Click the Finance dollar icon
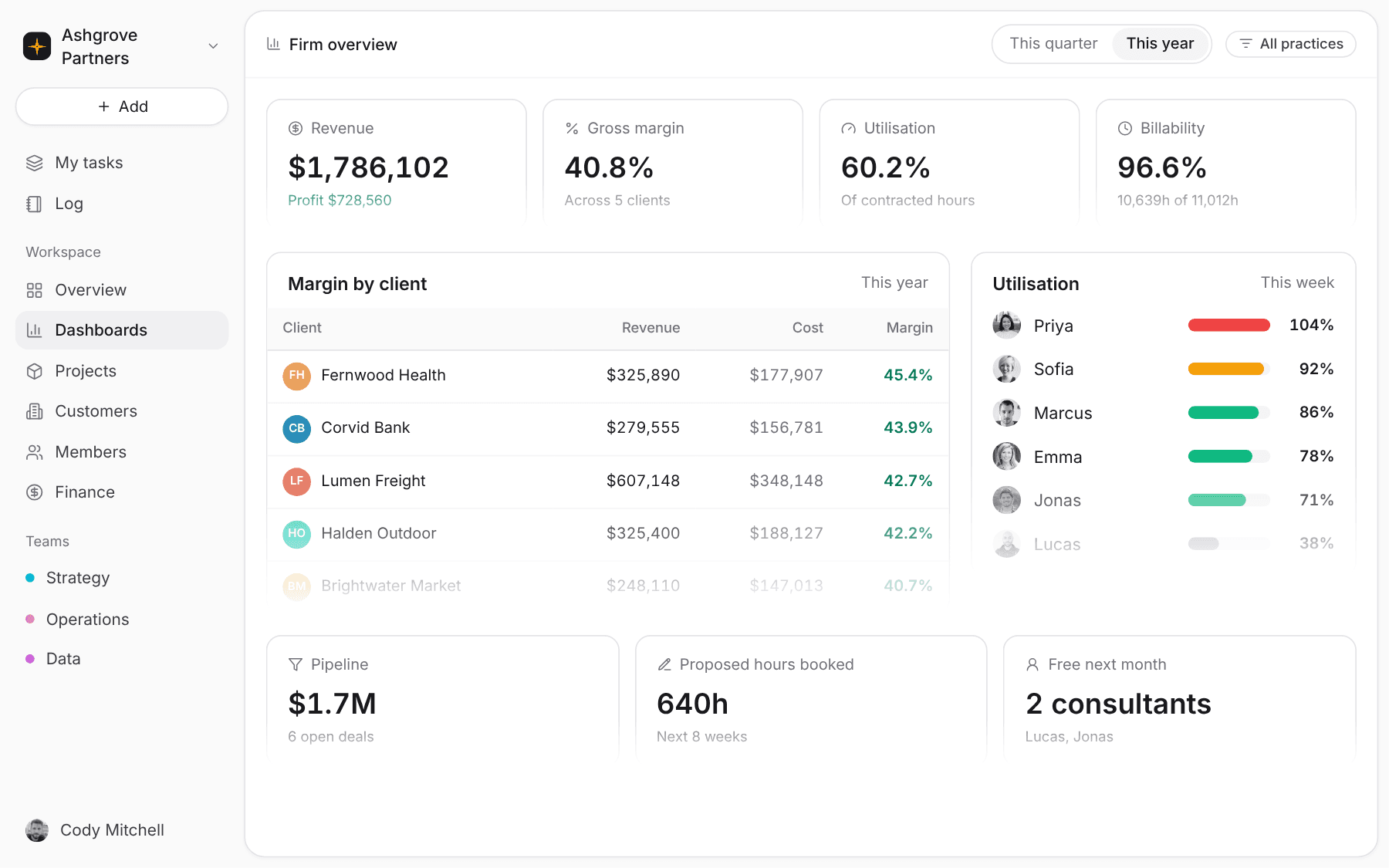 click(35, 492)
